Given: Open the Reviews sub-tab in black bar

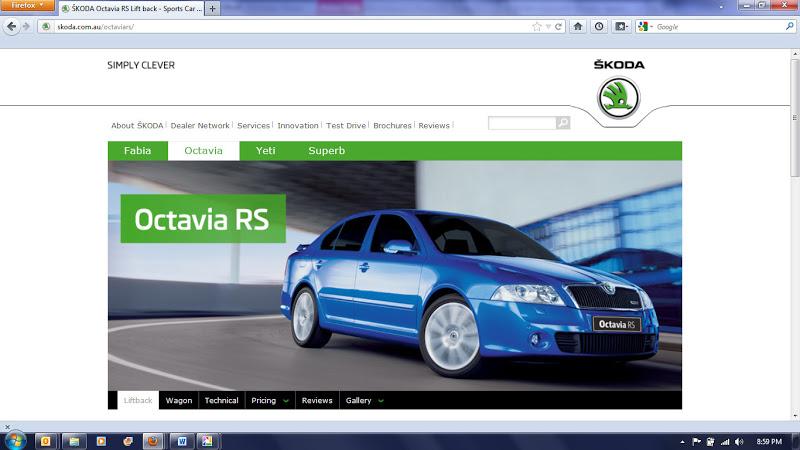Looking at the screenshot, I should [x=317, y=401].
